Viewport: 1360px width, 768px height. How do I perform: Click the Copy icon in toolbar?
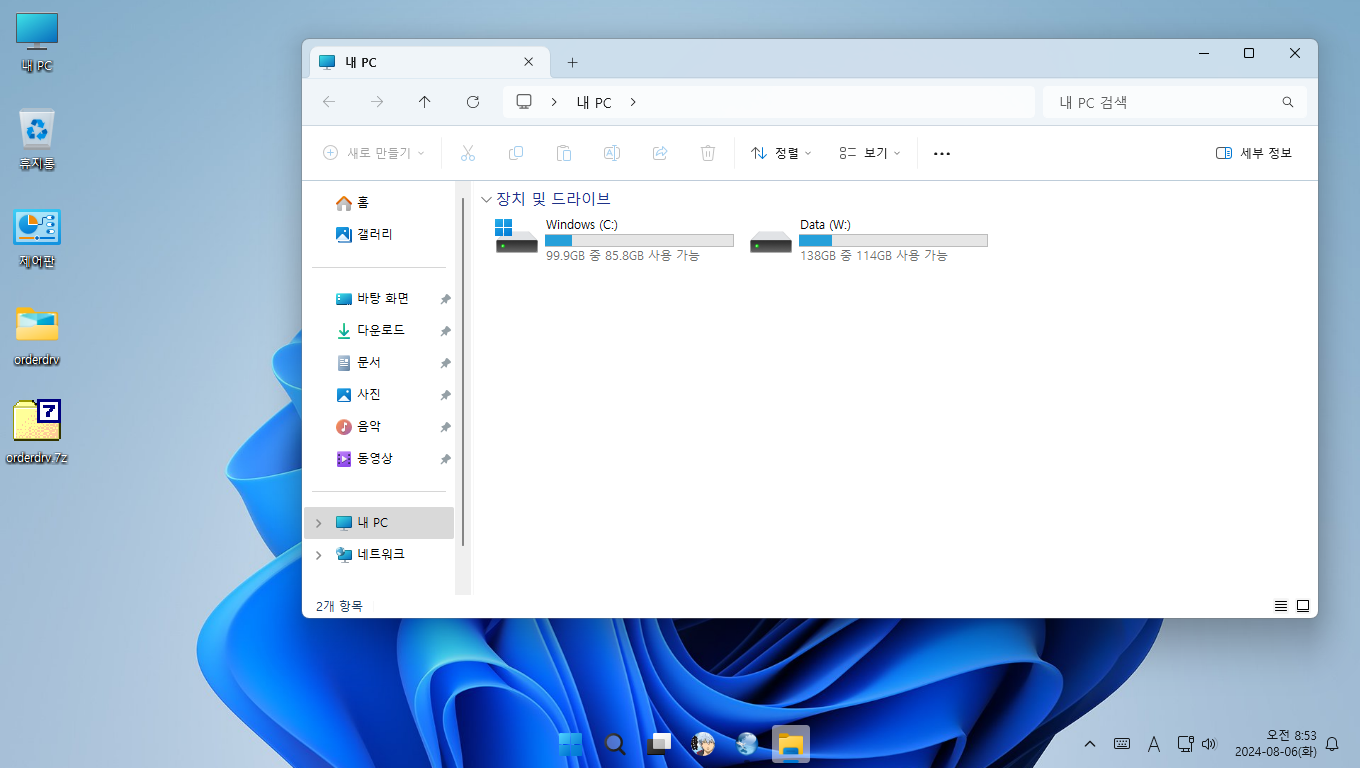click(516, 153)
